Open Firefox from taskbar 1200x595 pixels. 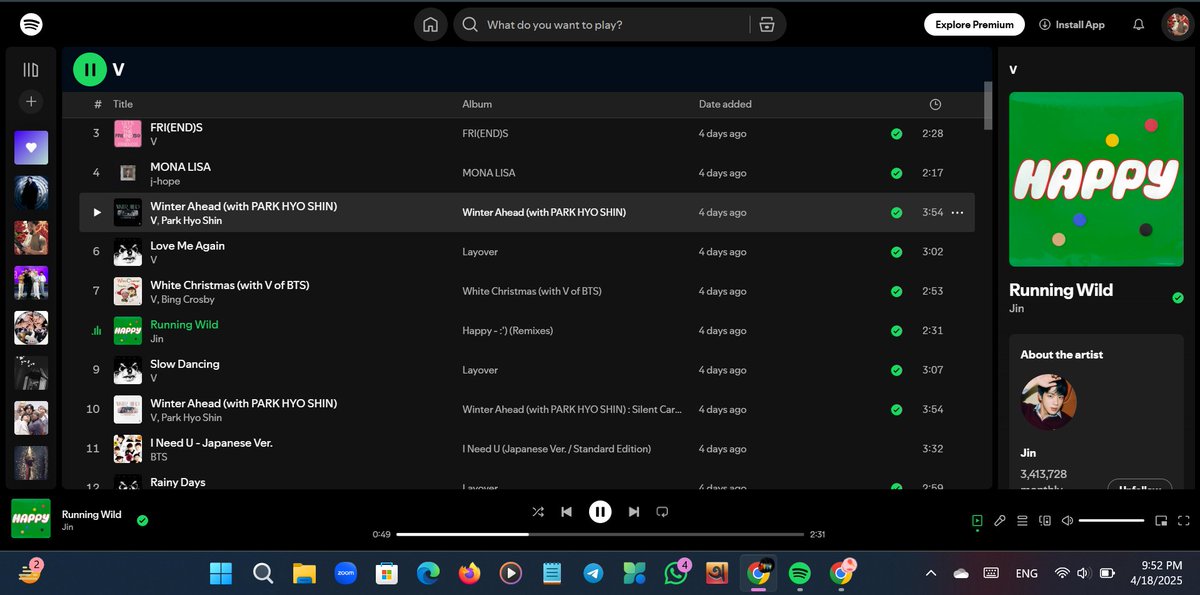469,573
